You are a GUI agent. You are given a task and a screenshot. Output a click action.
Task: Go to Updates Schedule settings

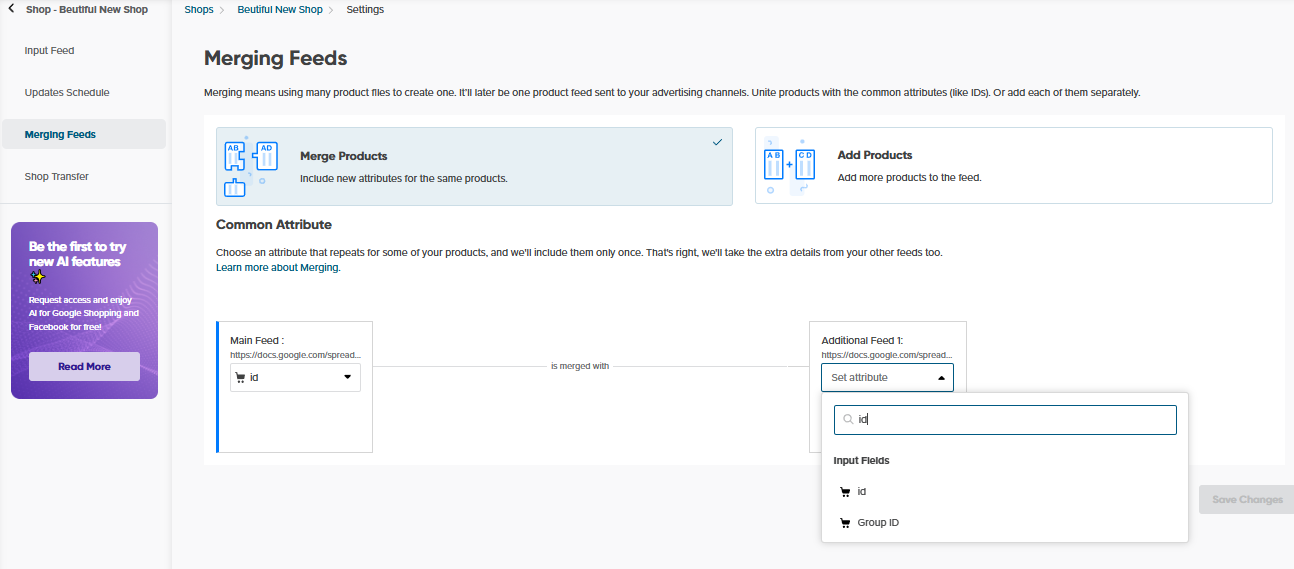pos(67,93)
